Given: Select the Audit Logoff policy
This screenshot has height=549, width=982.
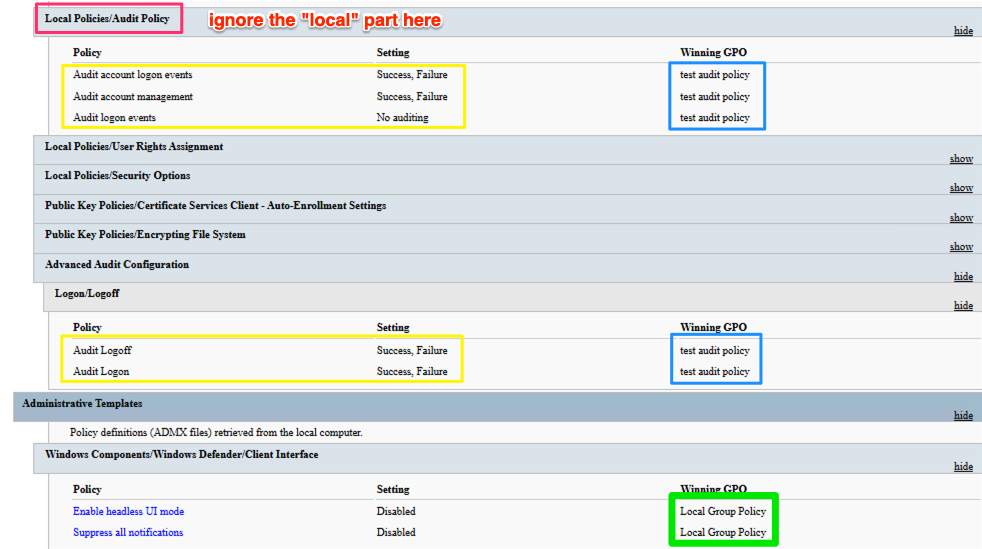Looking at the screenshot, I should pos(102,351).
